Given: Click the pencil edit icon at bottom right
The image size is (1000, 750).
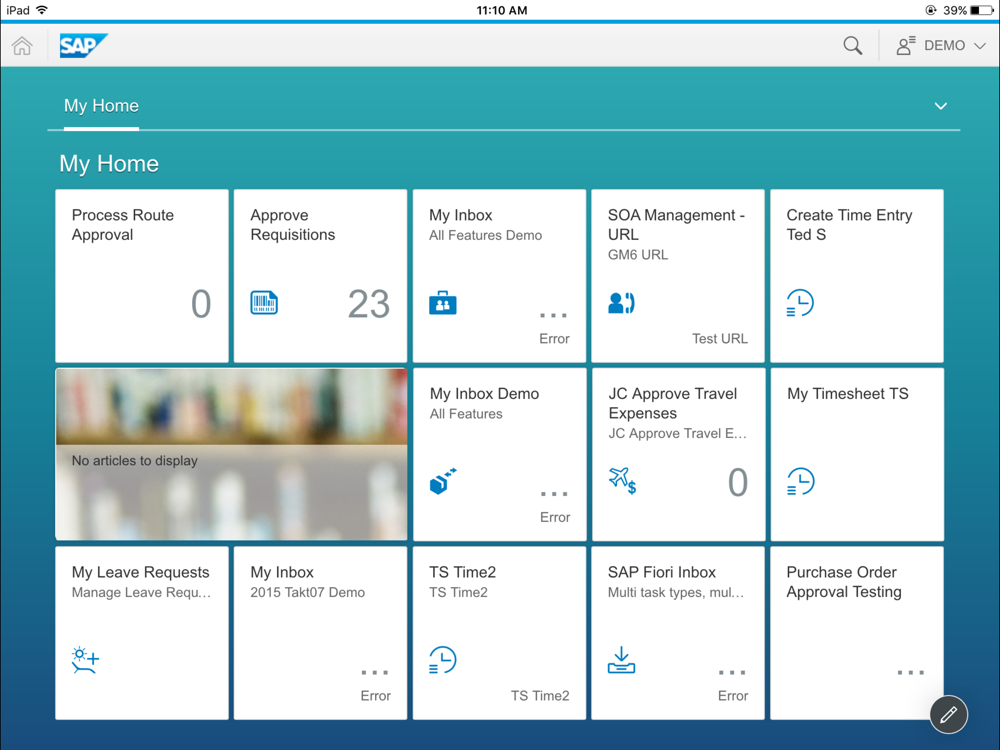Looking at the screenshot, I should [x=947, y=714].
